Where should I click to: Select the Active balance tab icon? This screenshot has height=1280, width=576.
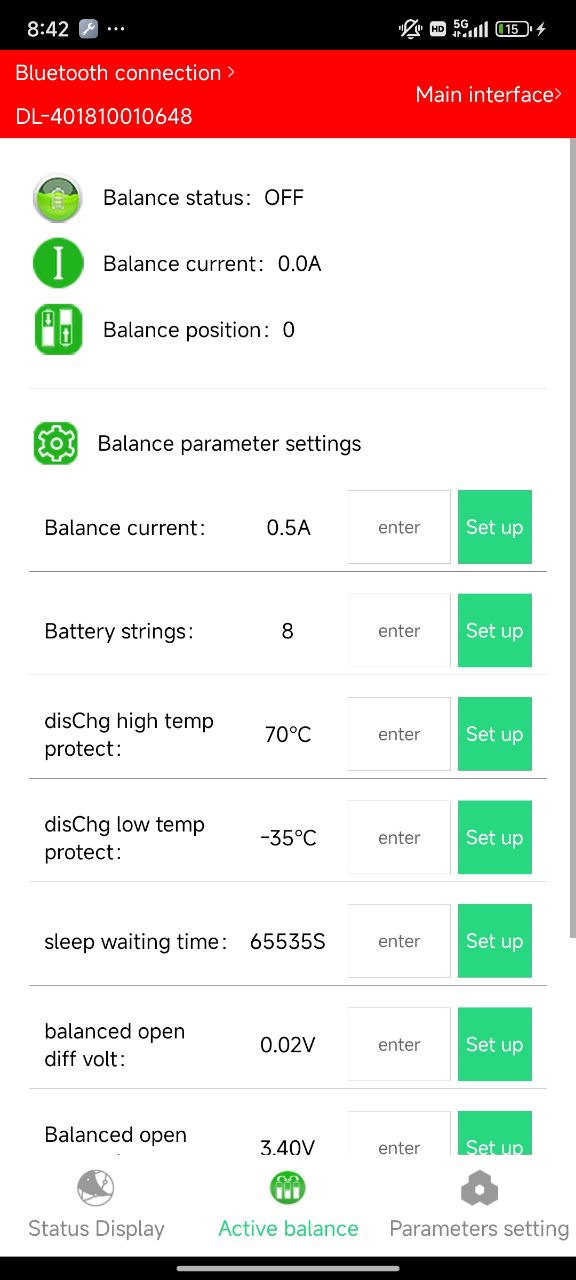click(288, 1188)
